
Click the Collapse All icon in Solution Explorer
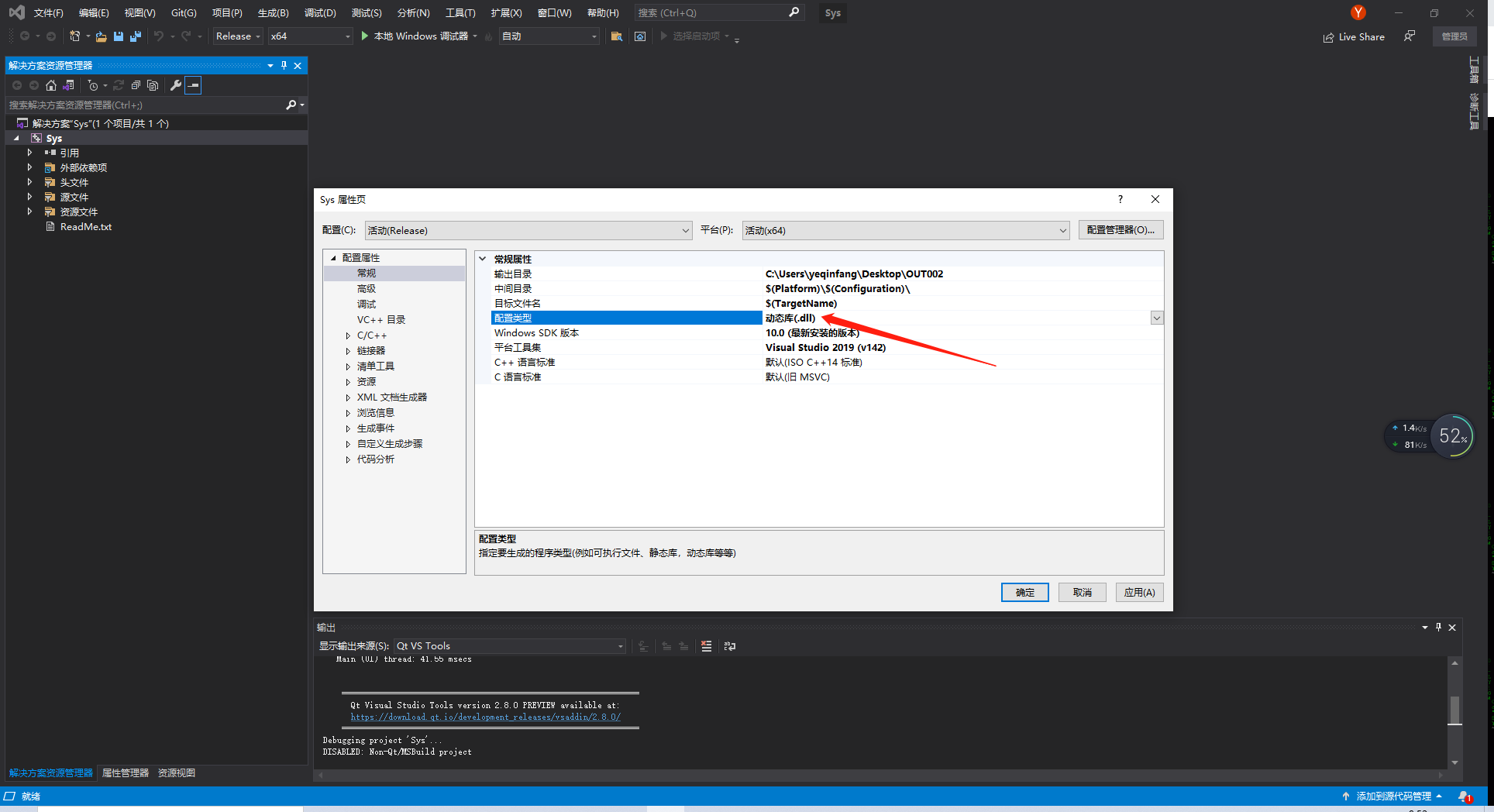135,85
